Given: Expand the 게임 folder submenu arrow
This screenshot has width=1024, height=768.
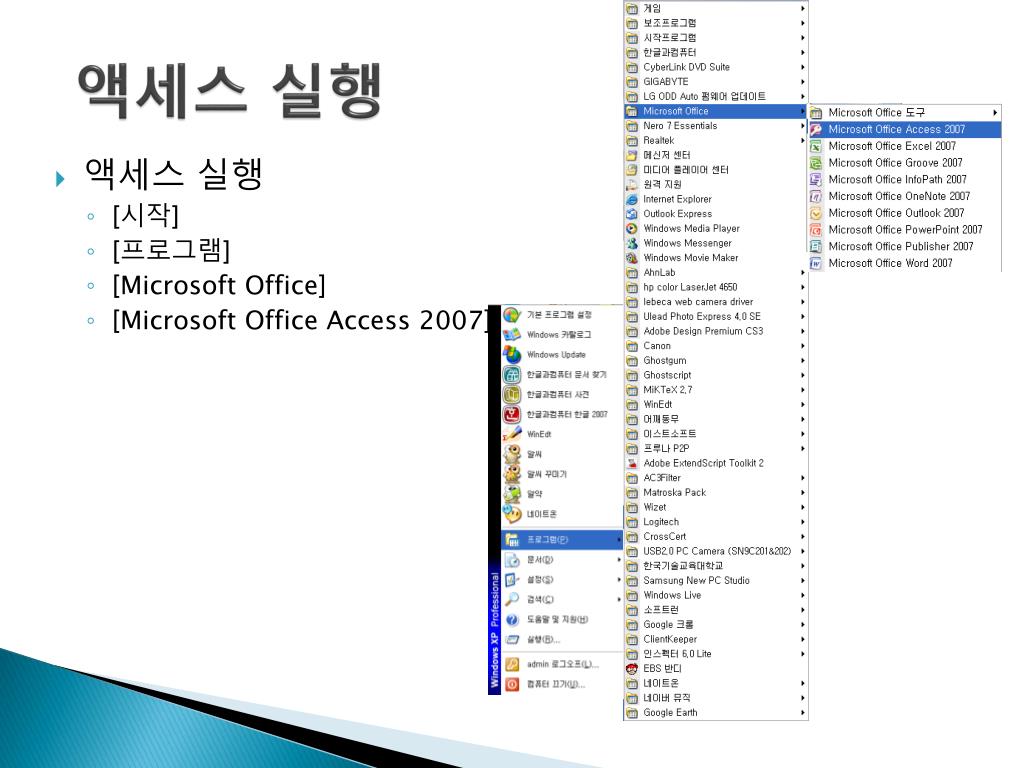Looking at the screenshot, I should 803,8.
